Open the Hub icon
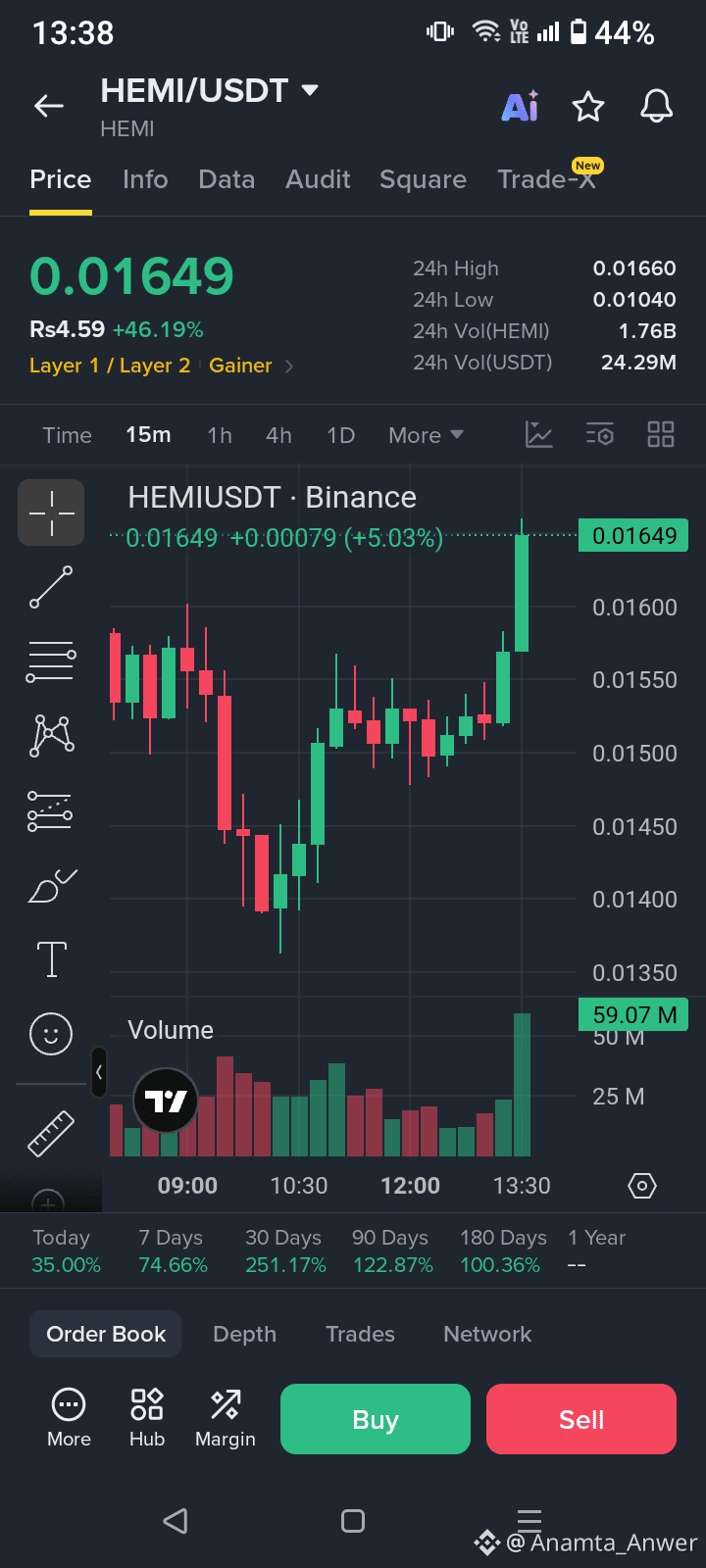706x1568 pixels. point(147,1417)
